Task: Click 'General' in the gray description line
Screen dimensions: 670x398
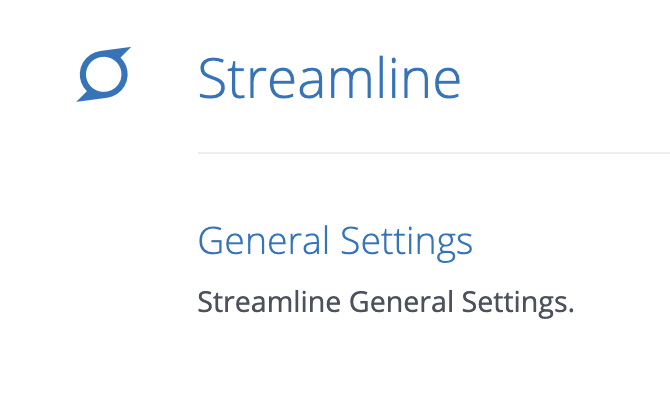Action: click(x=401, y=301)
